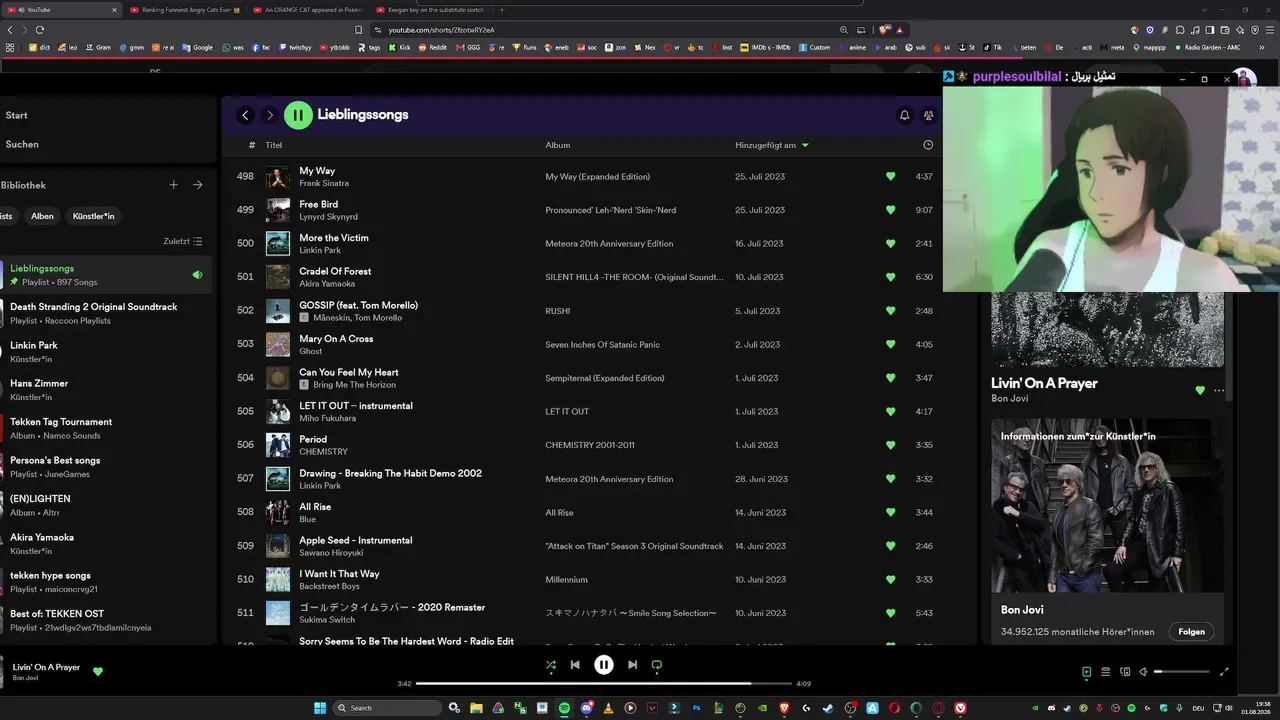This screenshot has height=720, width=1280.
Task: Enter fullscreen with the expand icon
Action: click(1224, 672)
